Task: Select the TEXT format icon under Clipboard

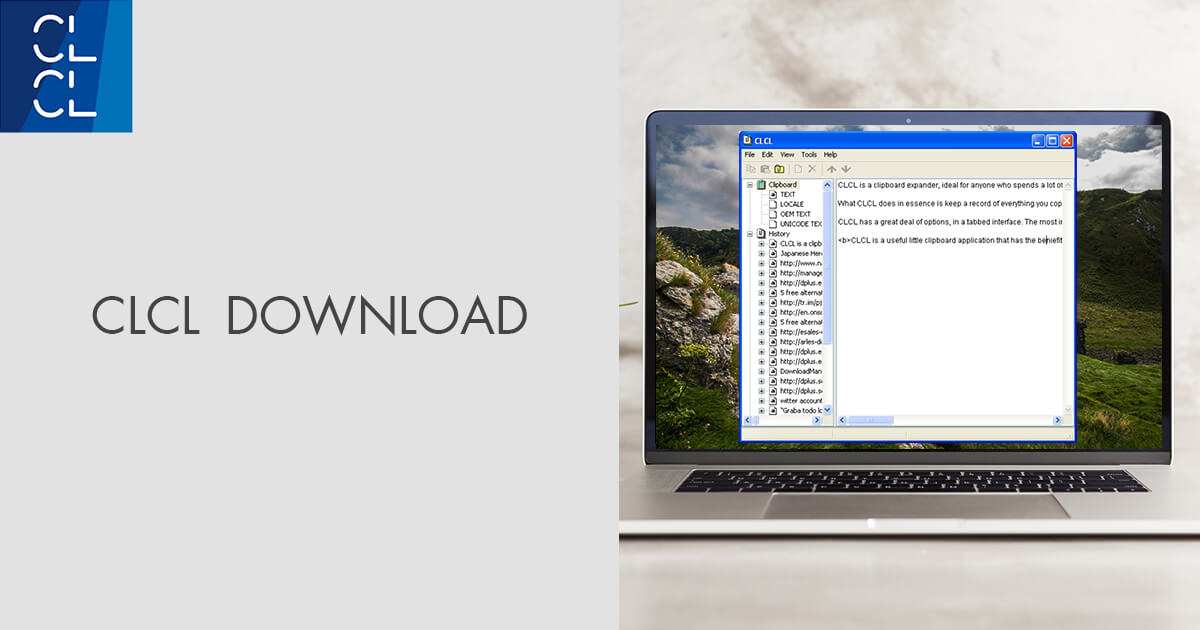Action: 773,195
